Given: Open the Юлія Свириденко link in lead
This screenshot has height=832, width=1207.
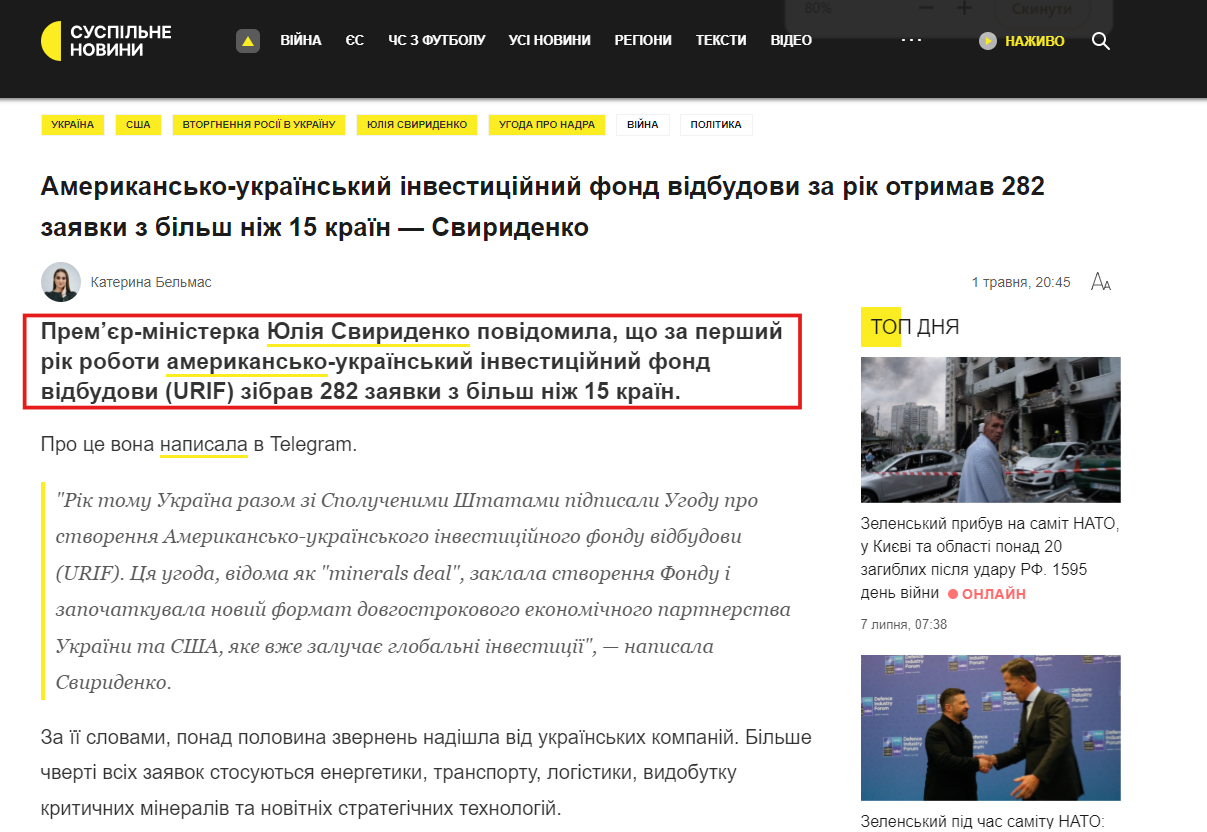Looking at the screenshot, I should [368, 331].
